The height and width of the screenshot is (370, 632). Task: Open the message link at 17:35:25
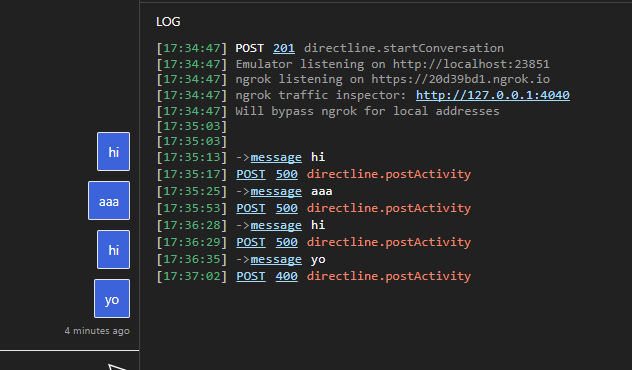pyautogui.click(x=276, y=191)
